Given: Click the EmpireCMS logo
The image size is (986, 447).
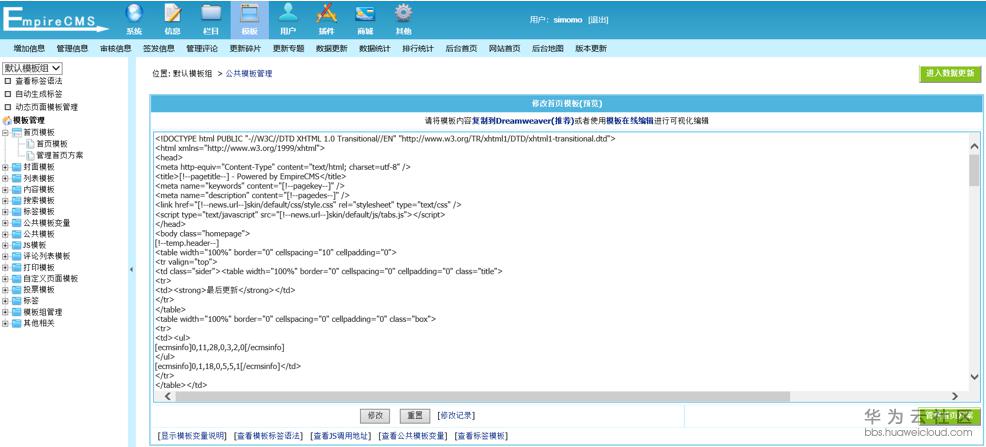Looking at the screenshot, I should click(x=55, y=19).
